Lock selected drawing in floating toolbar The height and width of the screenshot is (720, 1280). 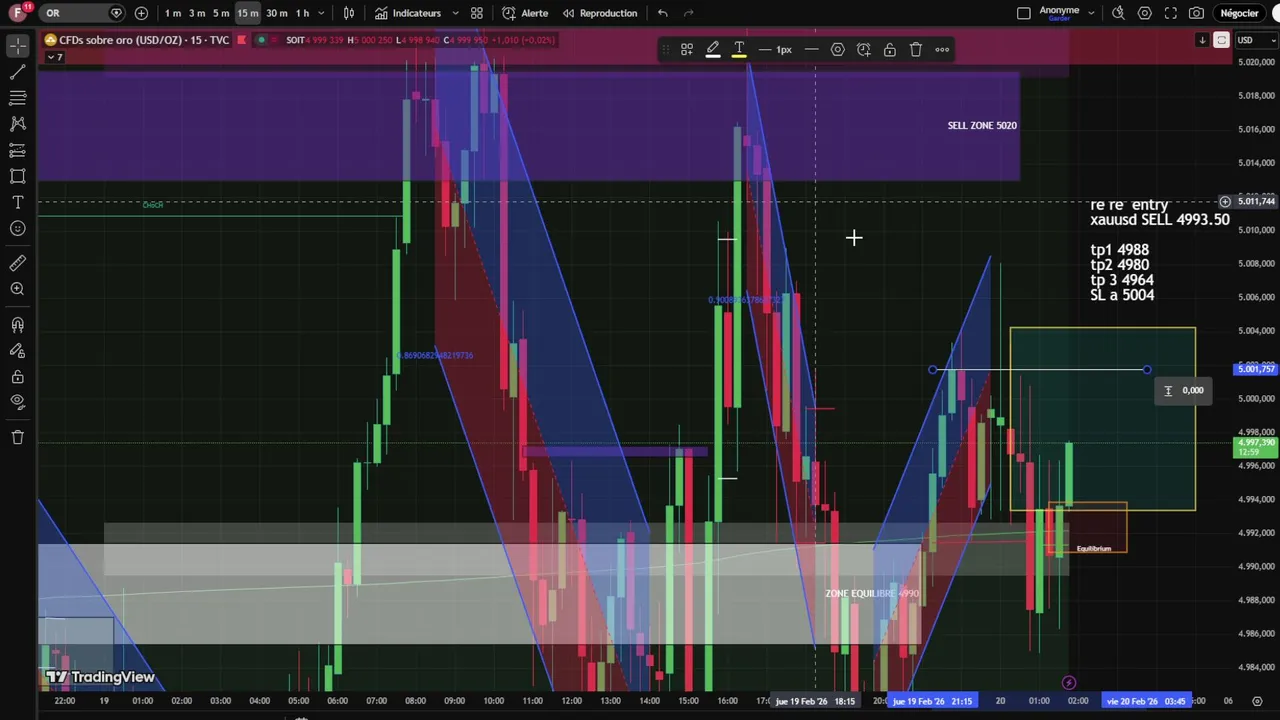click(x=890, y=49)
